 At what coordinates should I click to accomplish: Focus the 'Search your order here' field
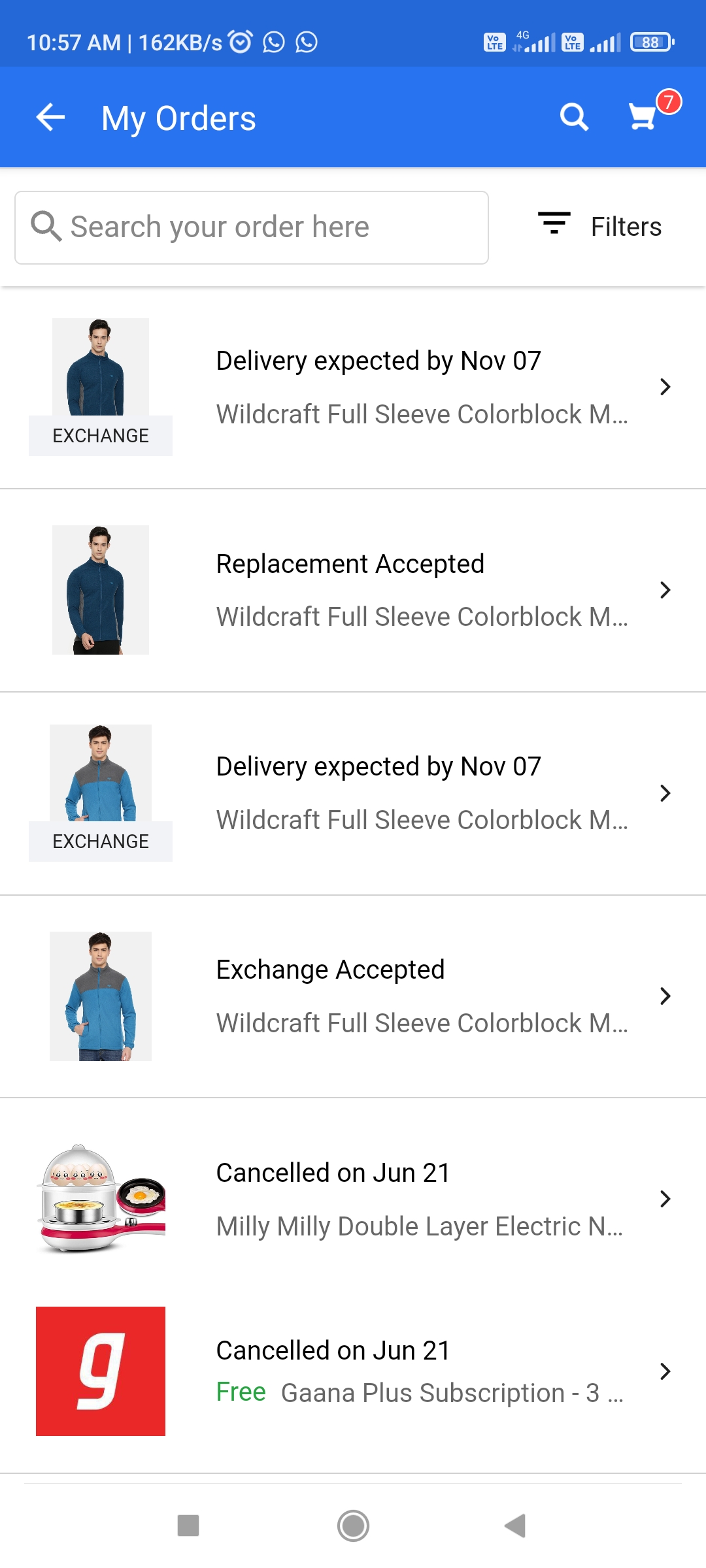[x=252, y=227]
